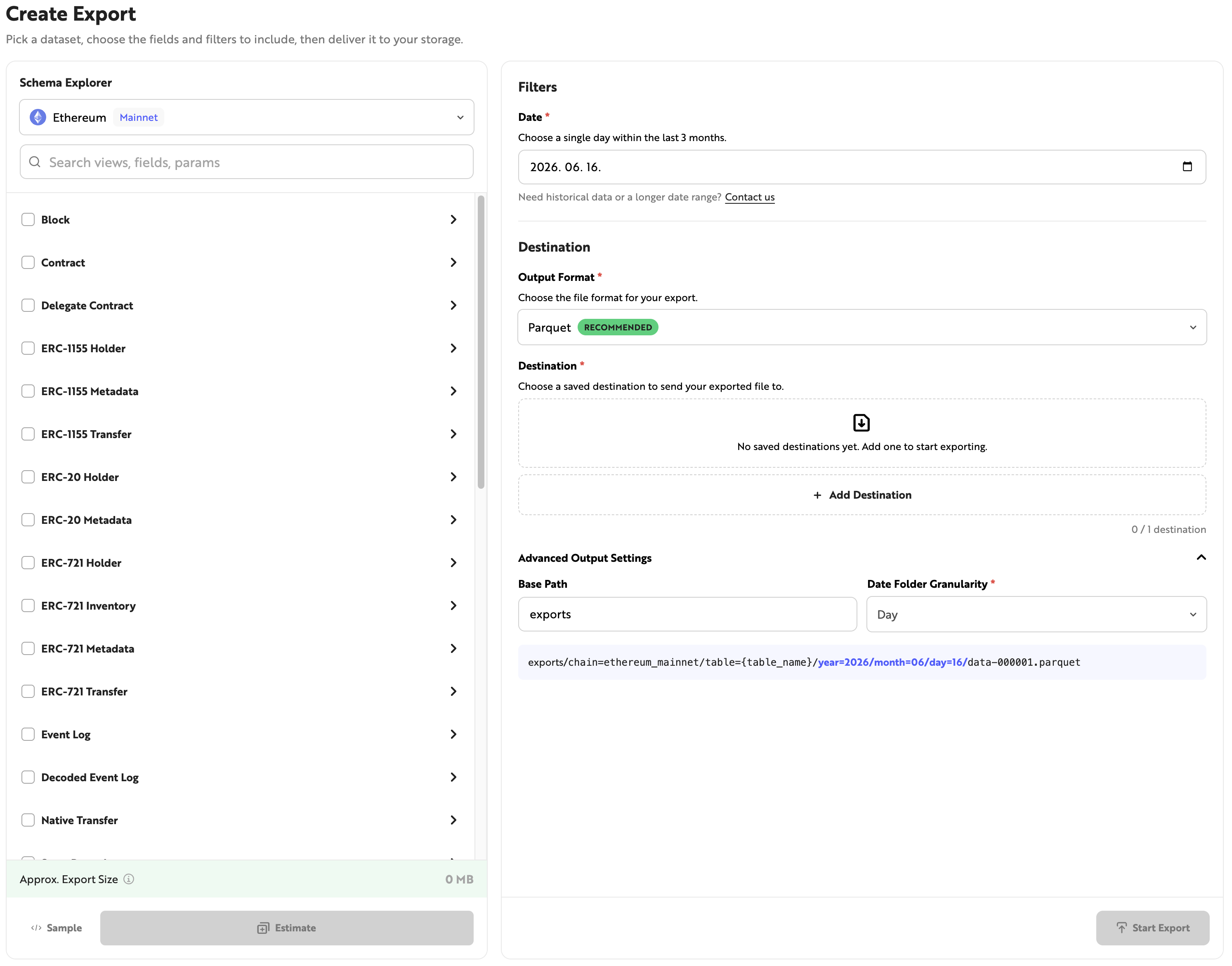Expand the Native Transfer chevron
This screenshot has width=1232, height=966.
tap(453, 820)
